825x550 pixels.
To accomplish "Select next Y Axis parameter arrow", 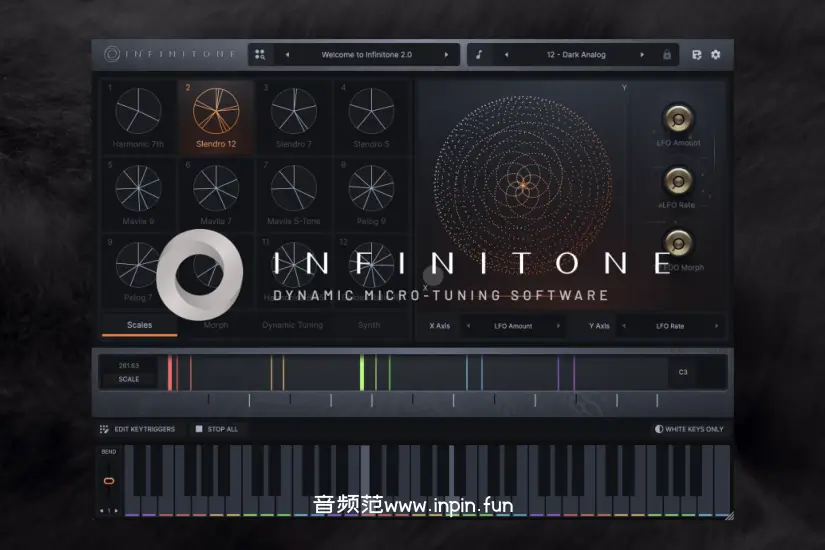I will pyautogui.click(x=717, y=326).
